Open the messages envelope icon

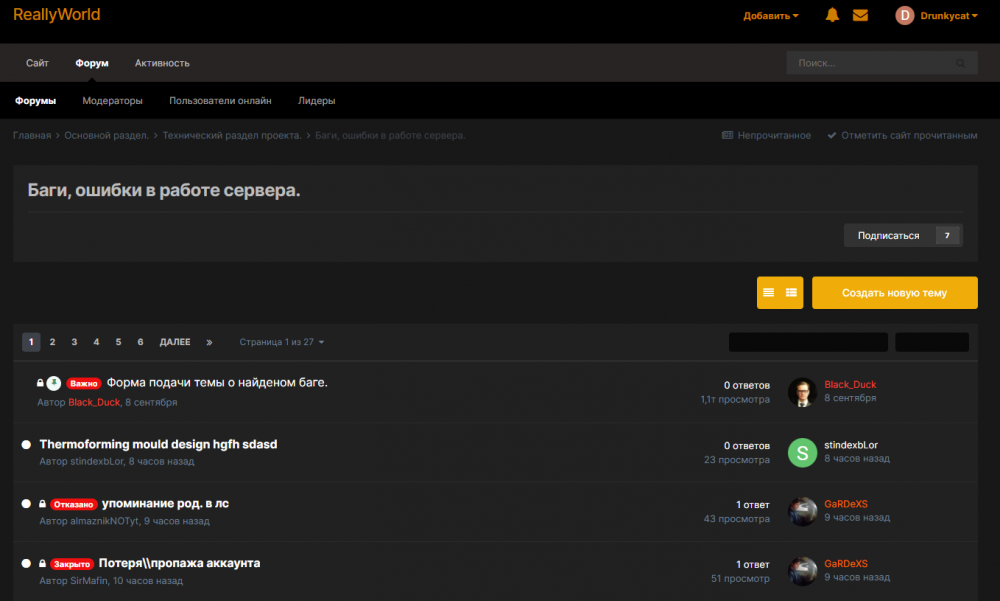coord(860,15)
